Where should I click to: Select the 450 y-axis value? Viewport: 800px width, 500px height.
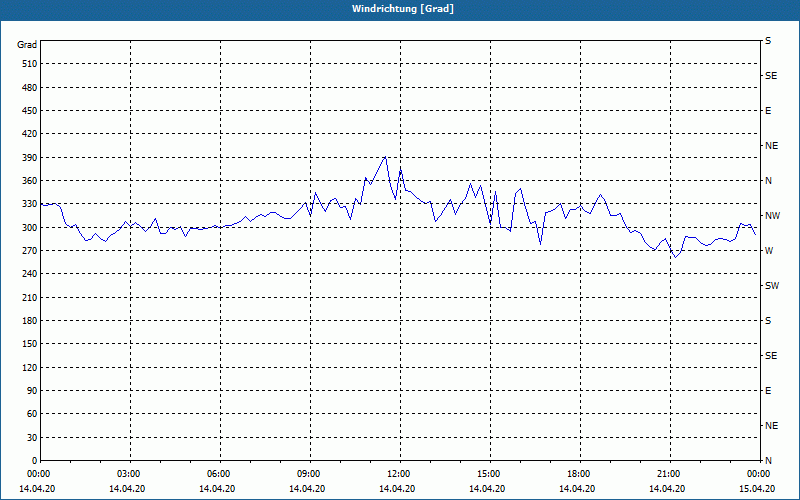30,111
